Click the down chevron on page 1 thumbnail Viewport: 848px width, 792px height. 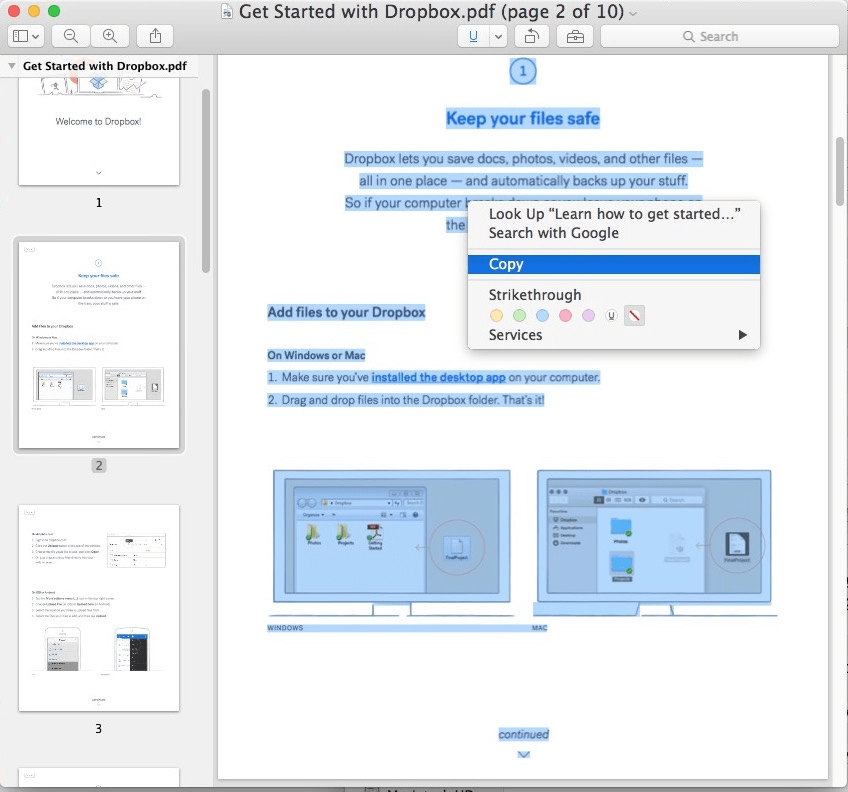click(x=98, y=173)
